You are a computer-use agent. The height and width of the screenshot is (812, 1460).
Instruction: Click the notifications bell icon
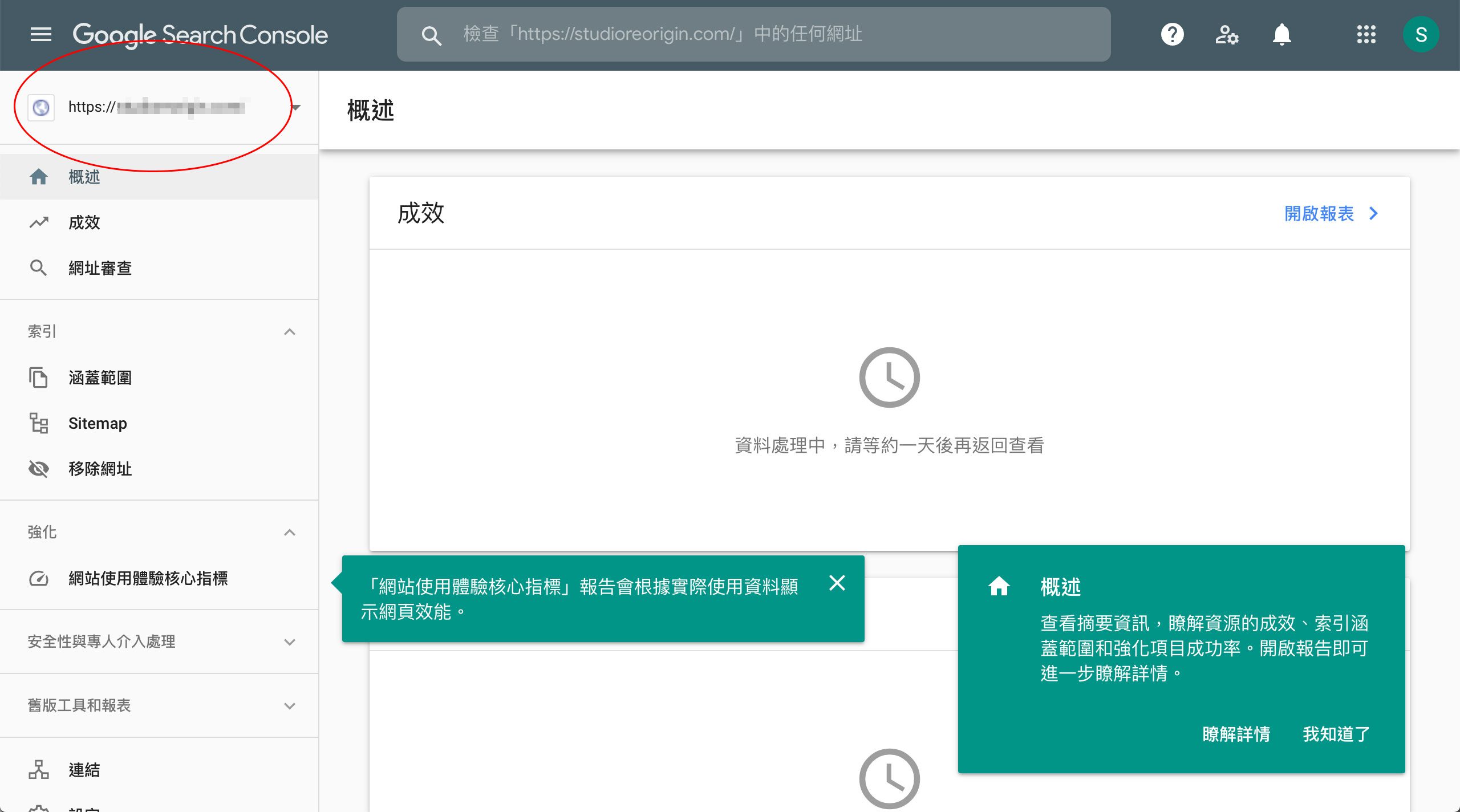(x=1281, y=35)
